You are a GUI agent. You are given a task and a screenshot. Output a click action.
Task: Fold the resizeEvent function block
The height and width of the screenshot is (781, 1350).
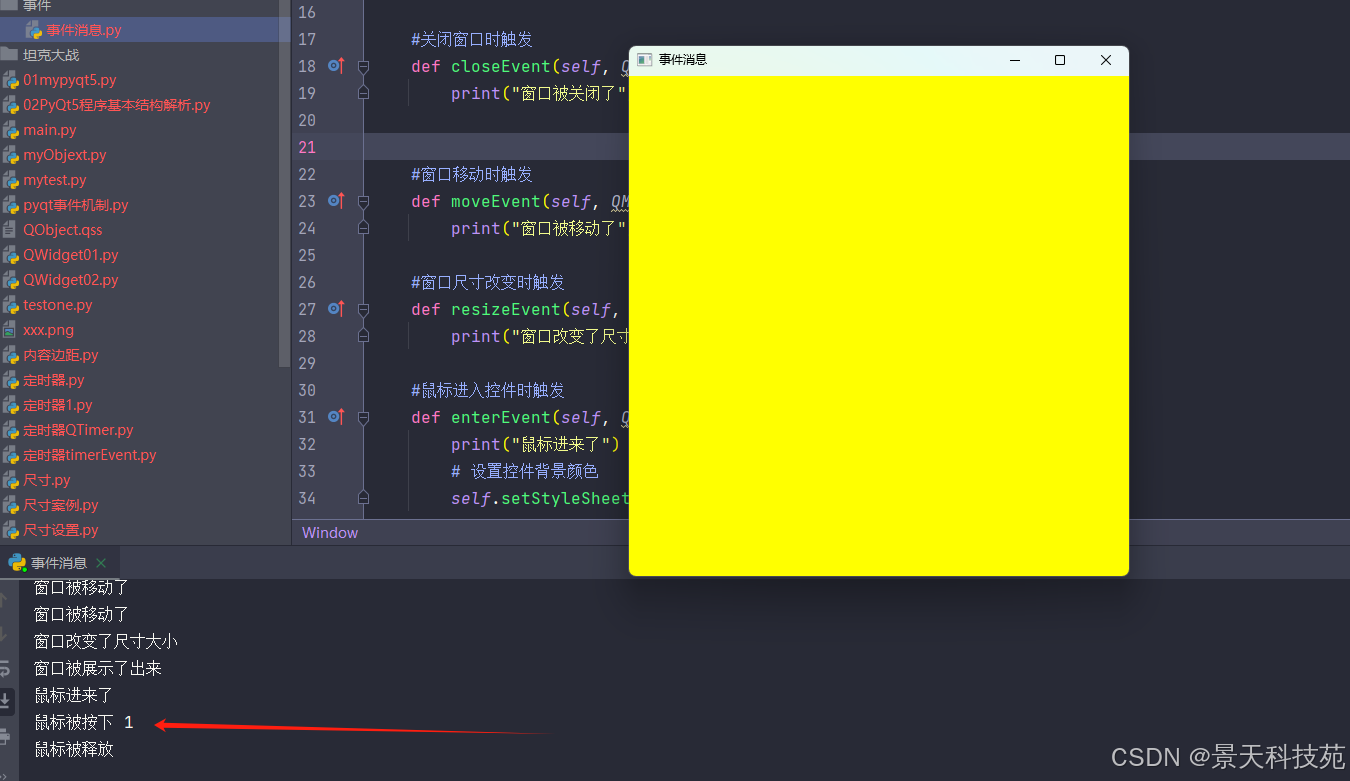363,310
